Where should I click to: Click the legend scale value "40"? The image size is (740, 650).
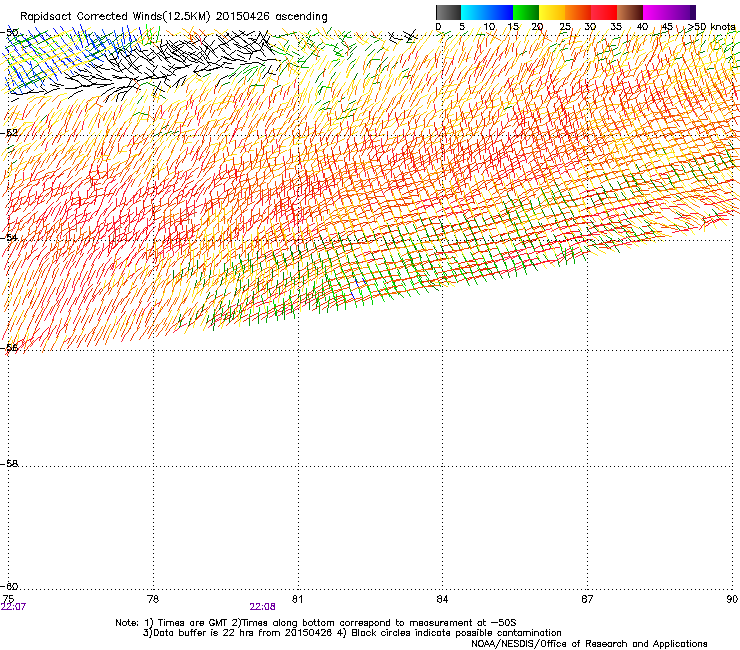tap(642, 27)
